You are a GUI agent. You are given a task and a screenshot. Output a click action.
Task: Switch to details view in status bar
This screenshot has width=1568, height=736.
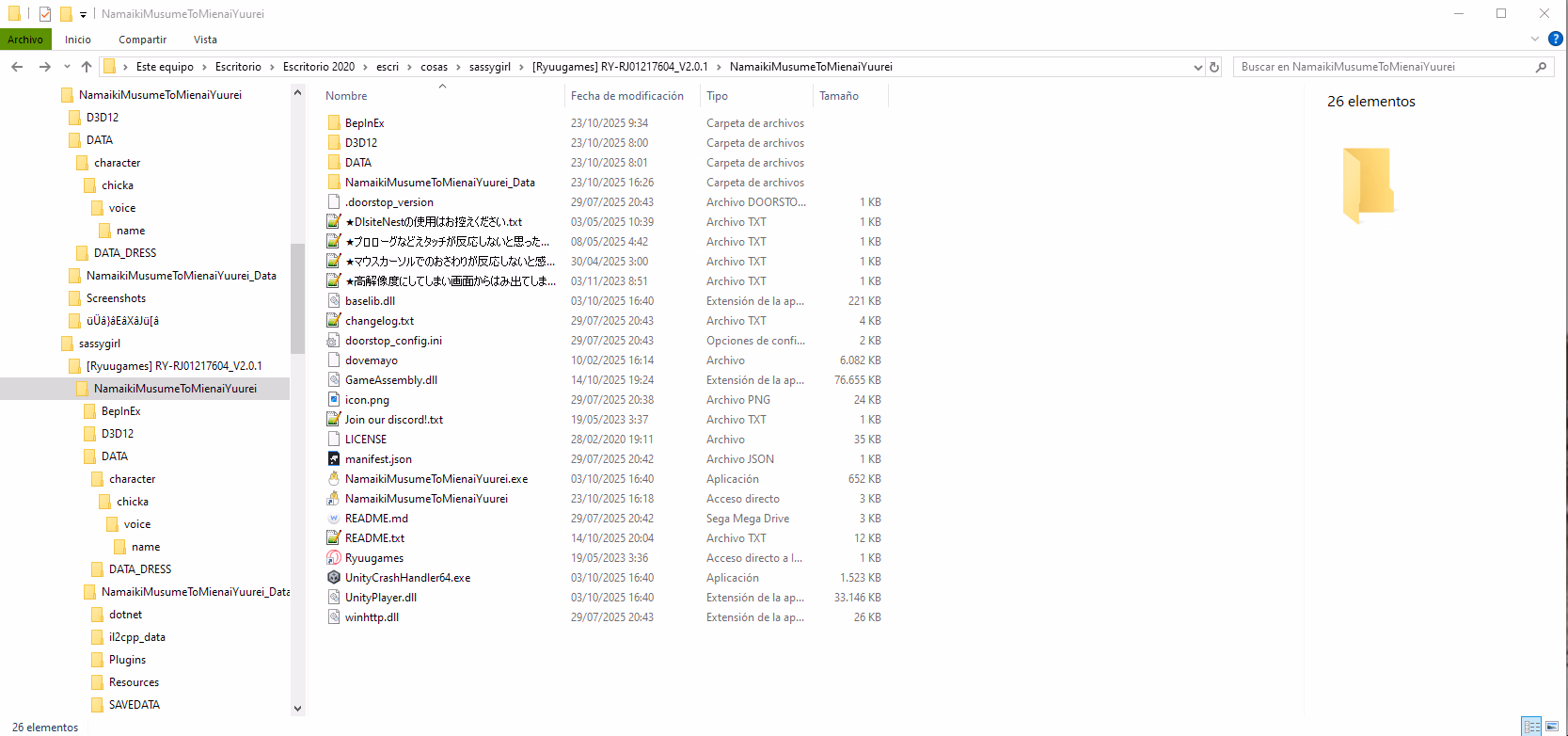point(1532,727)
